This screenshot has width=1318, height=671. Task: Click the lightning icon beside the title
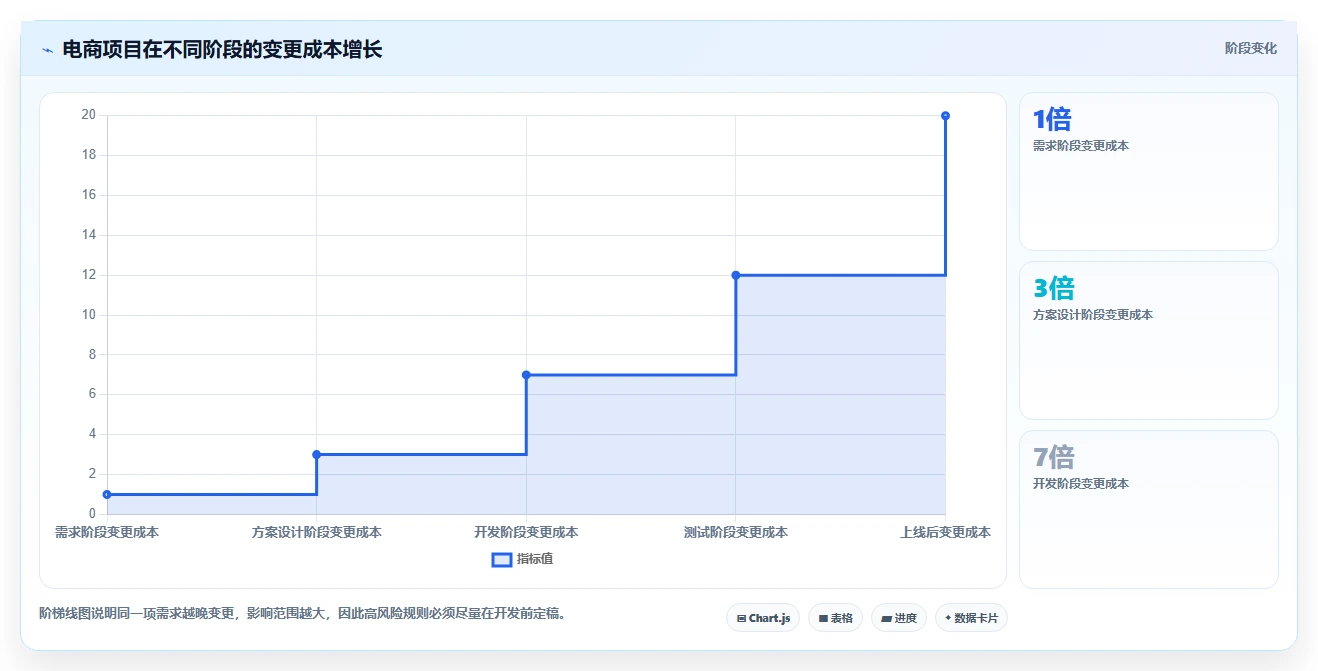pyautogui.click(x=47, y=50)
